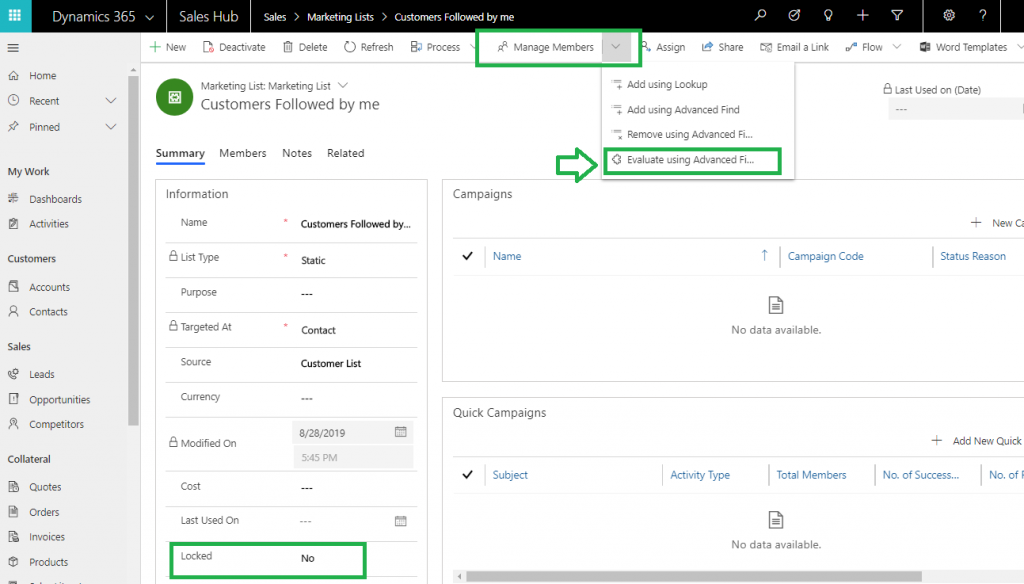1024x584 pixels.
Task: Expand the Manage Members dropdown arrow
Action: point(617,46)
